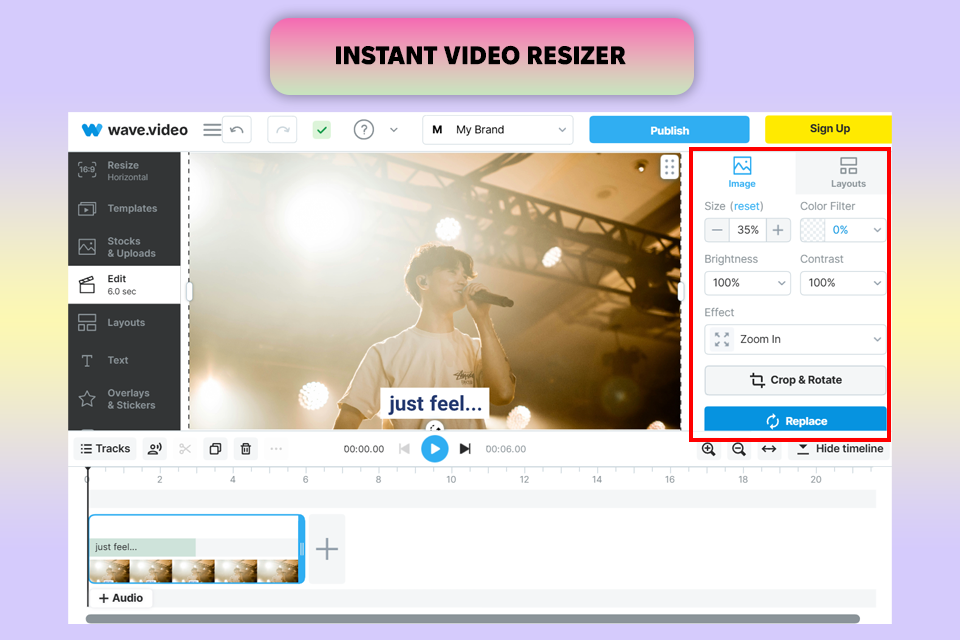Viewport: 960px width, 640px height.
Task: Open the Tracks list button
Action: (x=105, y=449)
